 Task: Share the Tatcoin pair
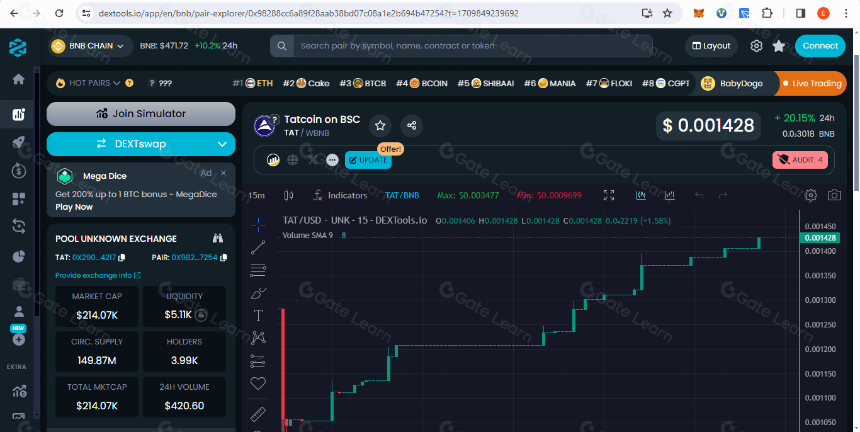pos(411,126)
